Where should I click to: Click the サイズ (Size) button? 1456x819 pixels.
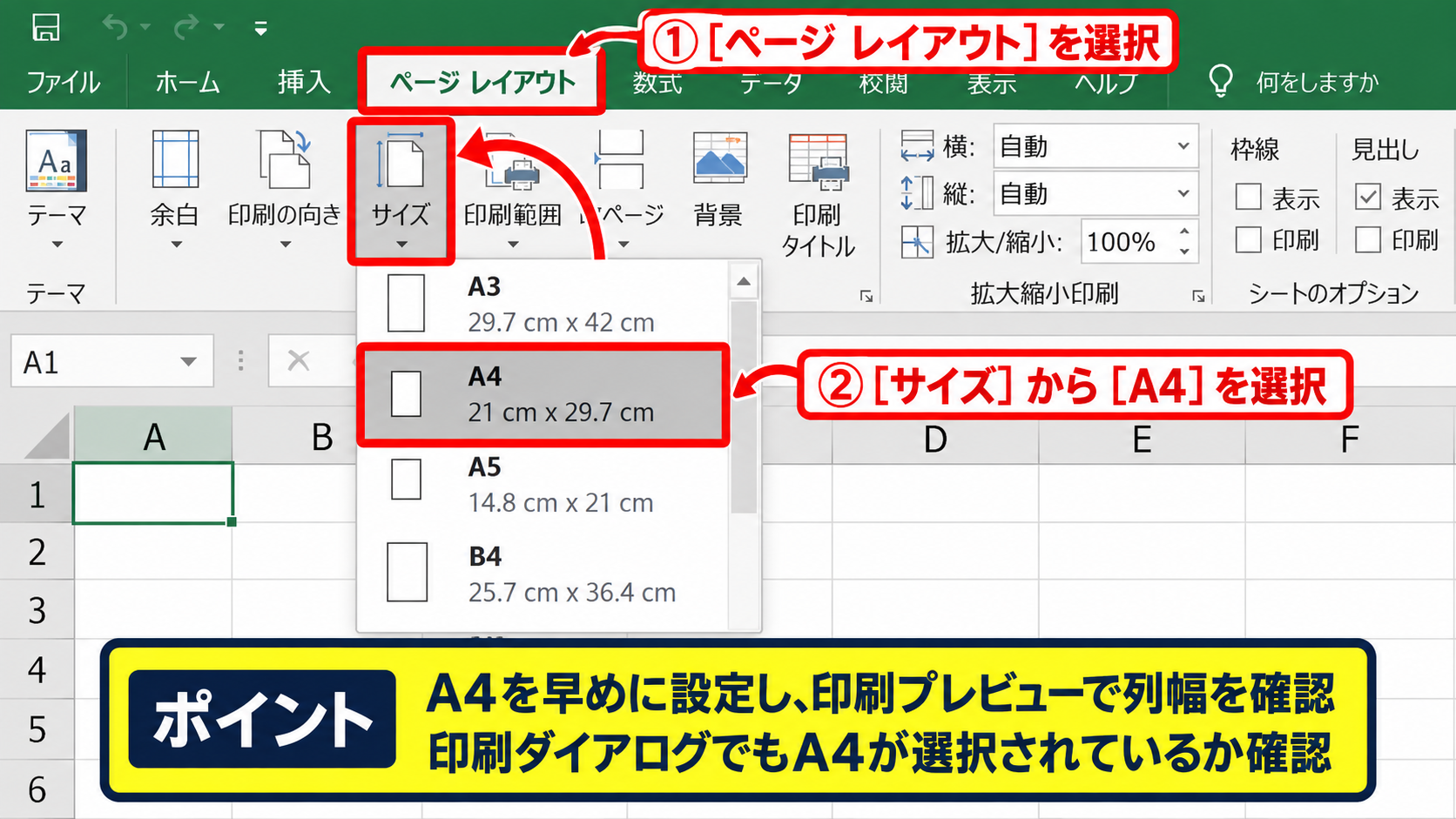pos(401,191)
